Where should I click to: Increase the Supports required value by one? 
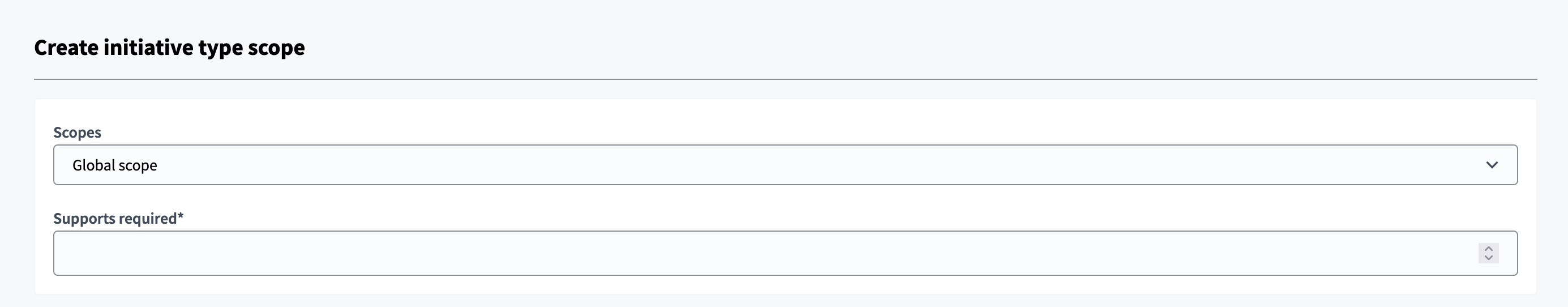click(1489, 248)
